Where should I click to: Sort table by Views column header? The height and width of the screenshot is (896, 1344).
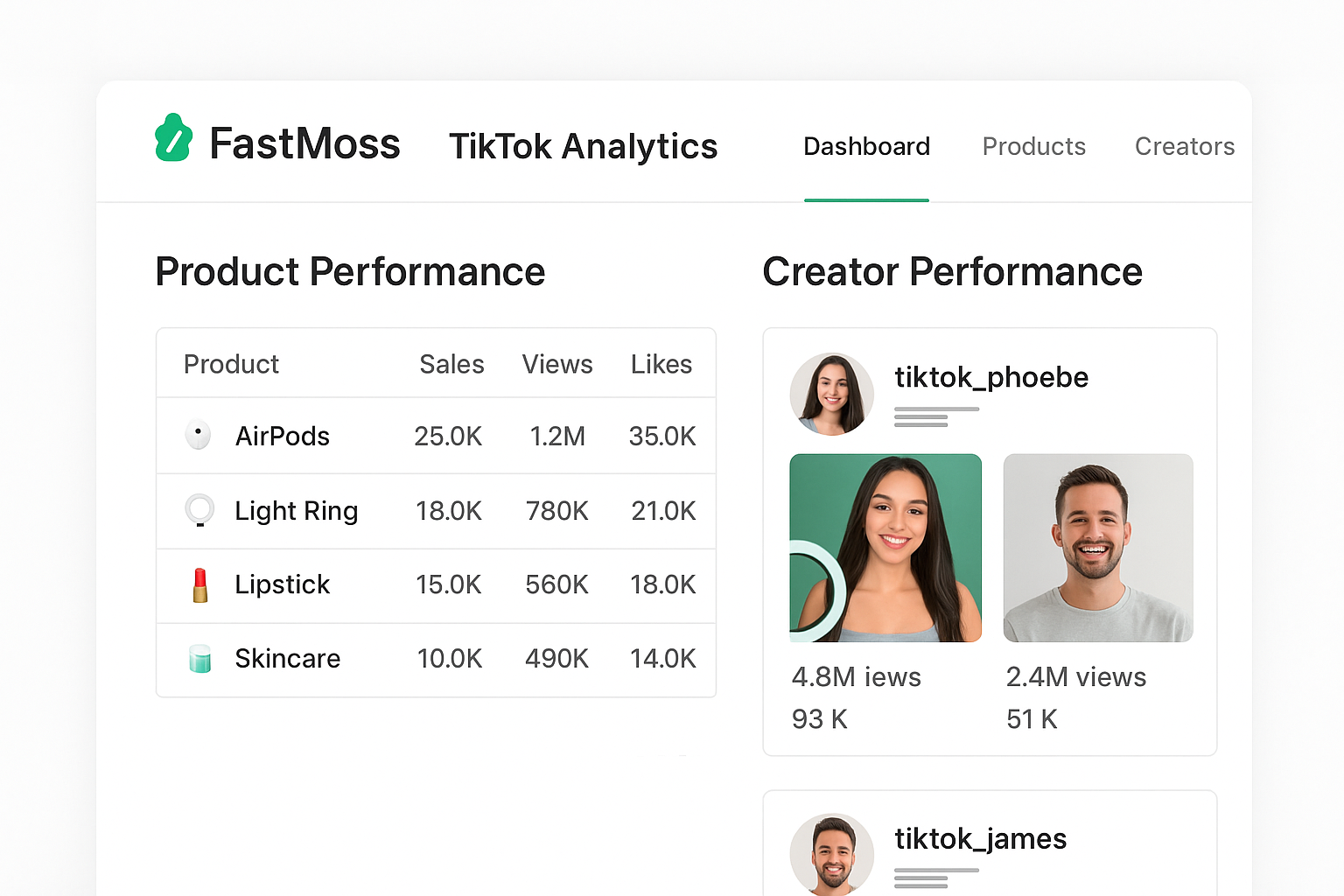[x=557, y=364]
